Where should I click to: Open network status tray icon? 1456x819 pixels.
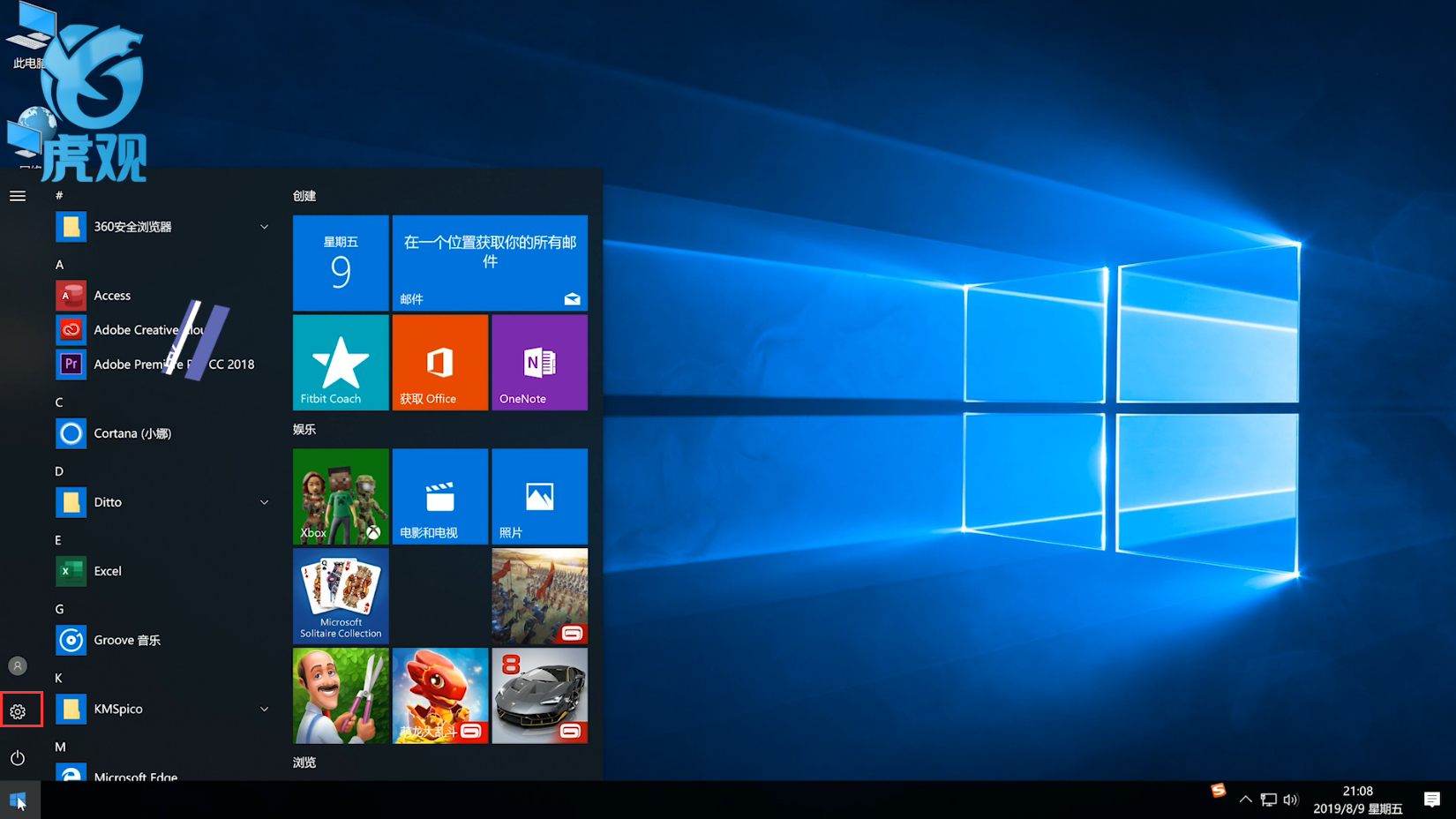(x=1268, y=800)
